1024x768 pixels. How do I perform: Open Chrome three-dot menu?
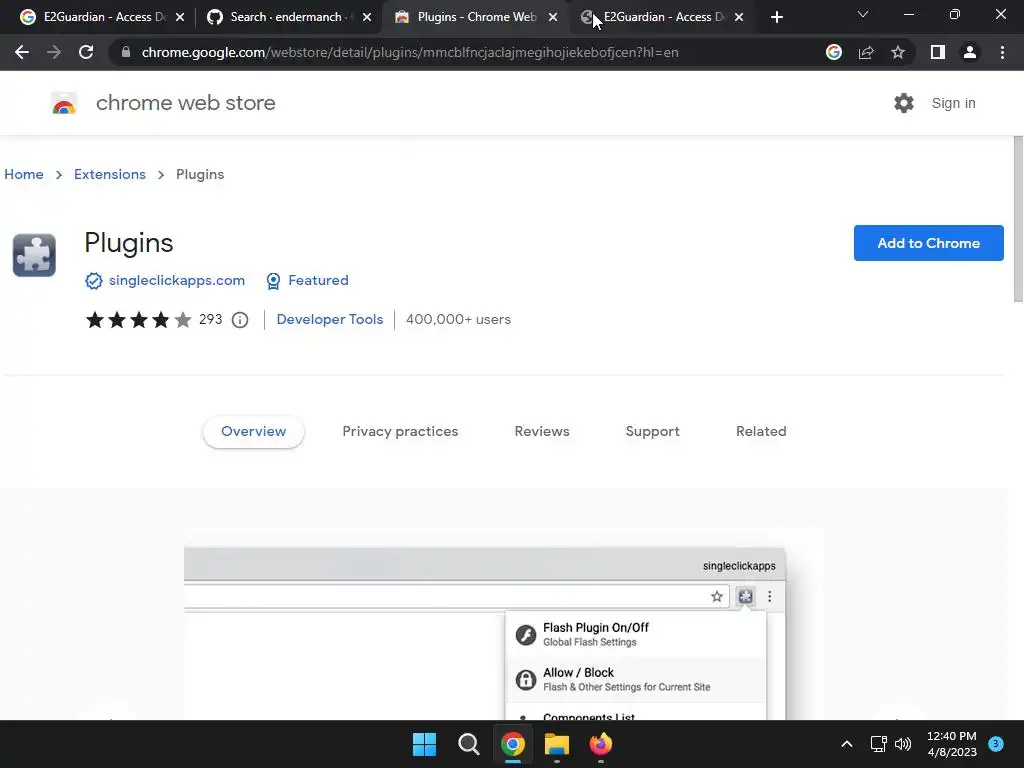(1002, 52)
